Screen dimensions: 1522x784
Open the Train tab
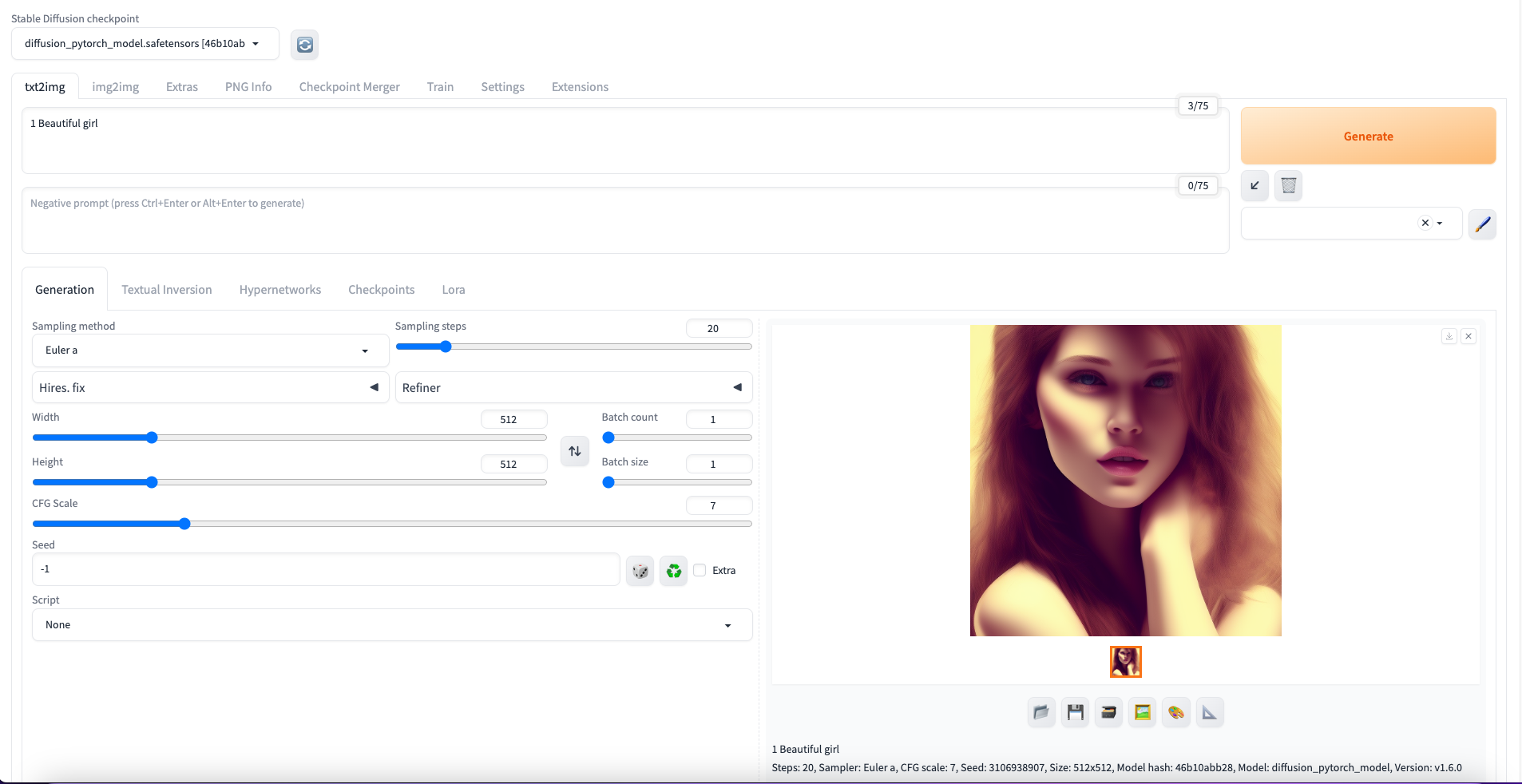pos(440,86)
